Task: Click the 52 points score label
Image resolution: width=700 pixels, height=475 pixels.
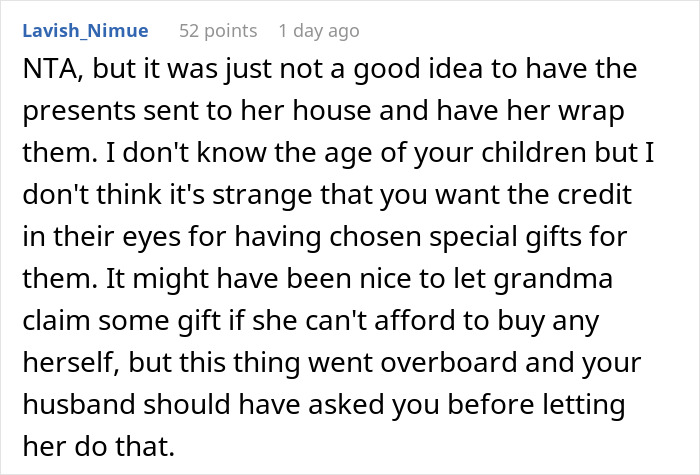Action: click(x=218, y=31)
